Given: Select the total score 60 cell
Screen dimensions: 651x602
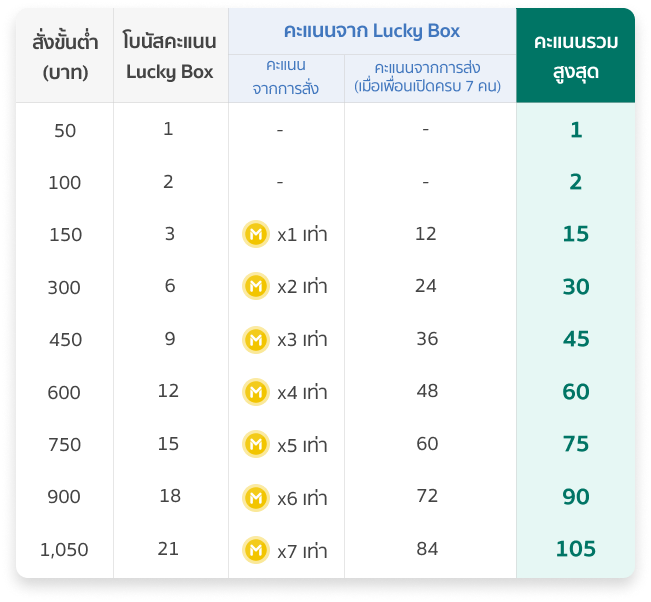Looking at the screenshot, I should tap(575, 392).
